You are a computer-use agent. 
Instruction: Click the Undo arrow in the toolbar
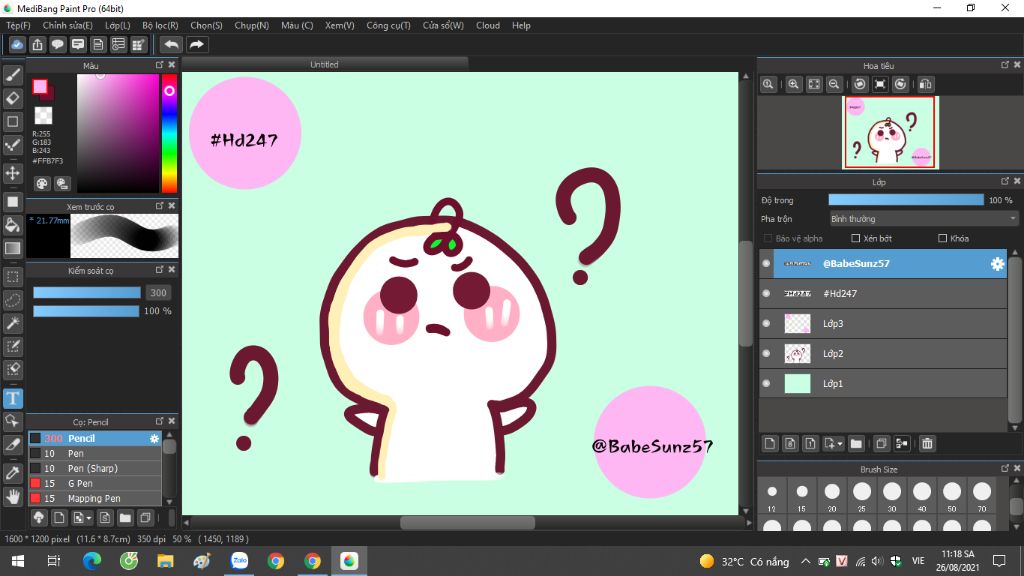click(x=171, y=44)
